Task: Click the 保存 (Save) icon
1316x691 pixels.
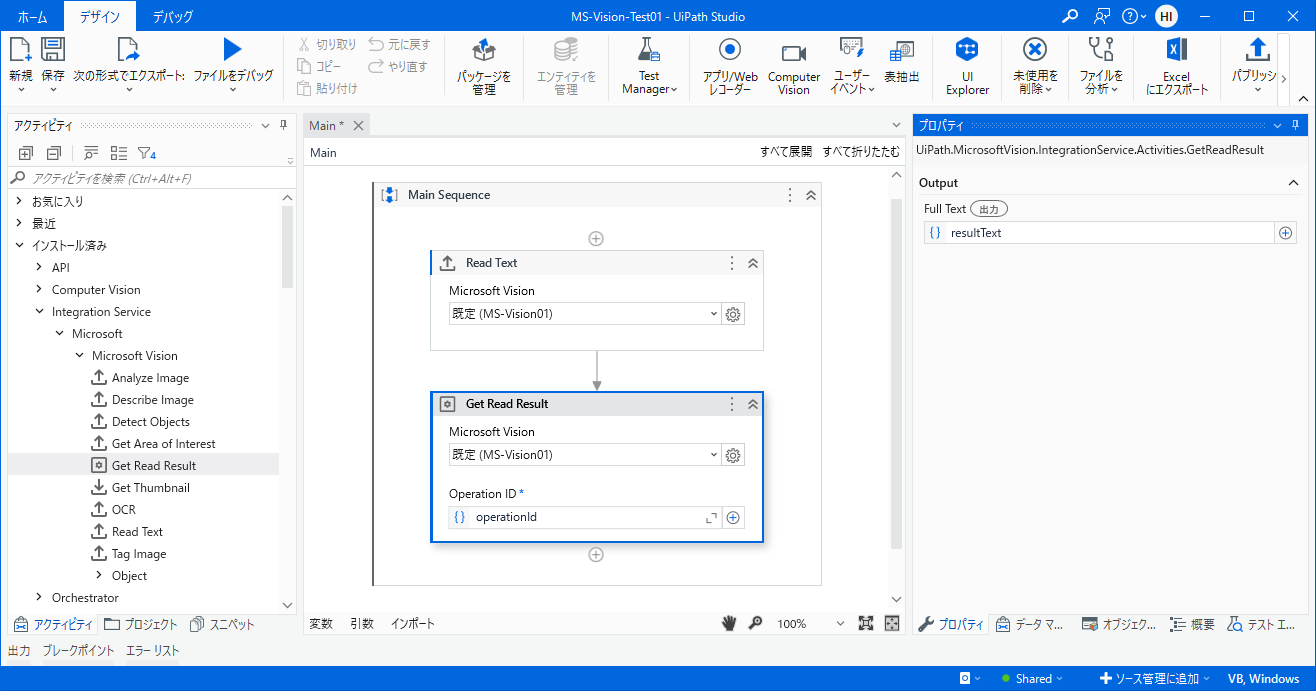Action: coord(53,50)
